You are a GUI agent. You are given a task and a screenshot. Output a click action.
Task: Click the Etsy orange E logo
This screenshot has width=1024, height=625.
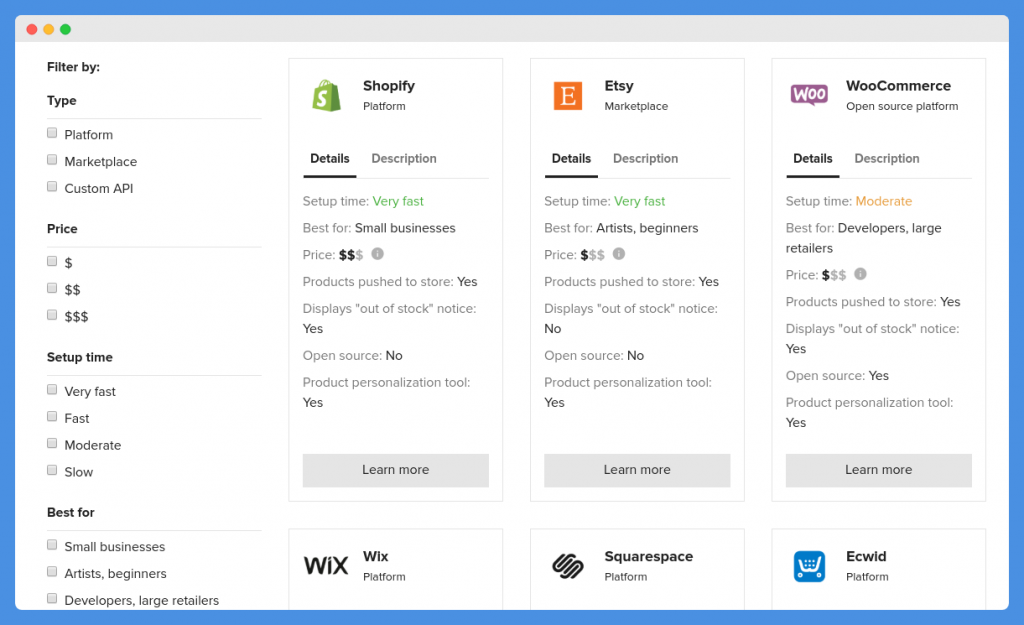pyautogui.click(x=568, y=96)
